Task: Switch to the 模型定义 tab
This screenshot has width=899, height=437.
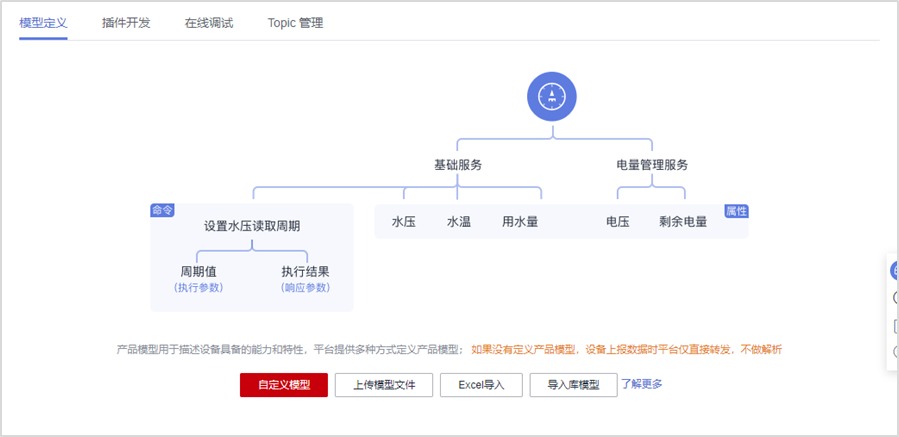Action: [43, 22]
